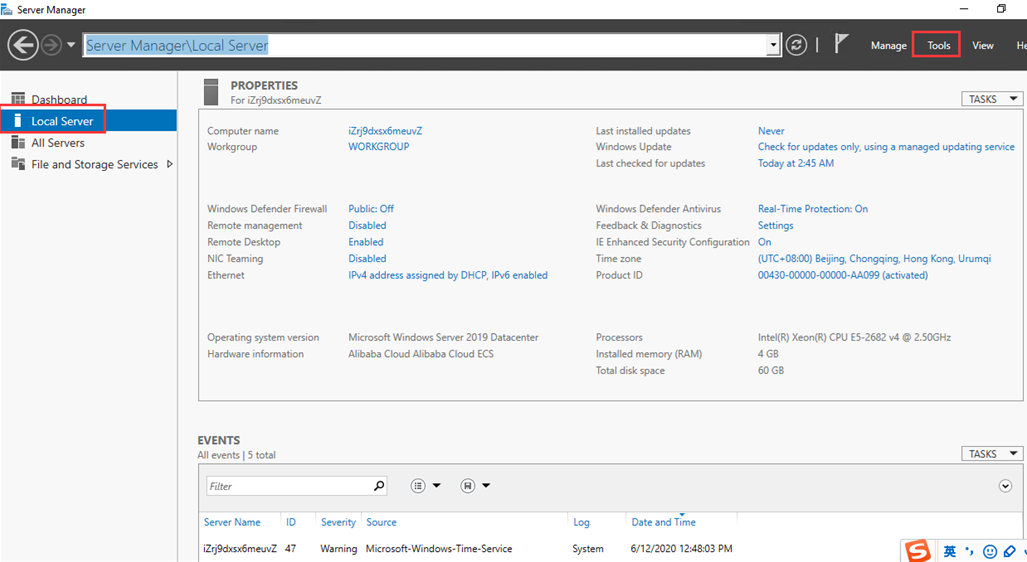The image size is (1027, 562).
Task: Click the Remote management Disabled link
Action: (x=367, y=225)
